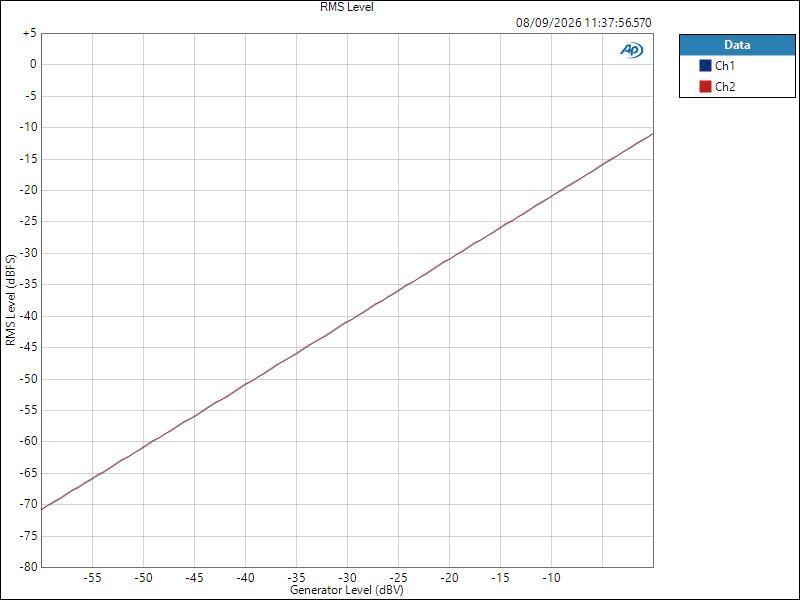Image resolution: width=800 pixels, height=600 pixels.
Task: Click the +5 value on the vertical axis
Action: click(x=30, y=33)
